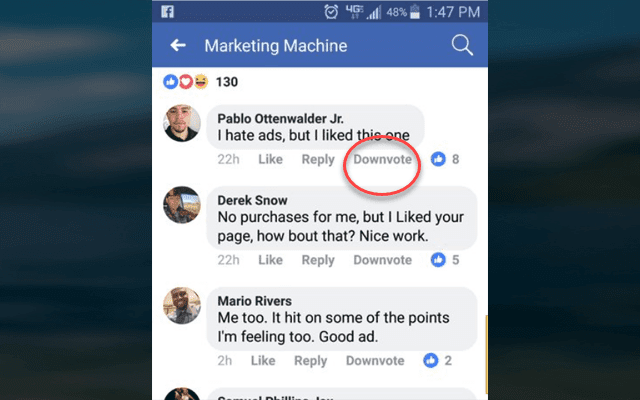
Task: Open Mario Rivers' name link
Action: [255, 301]
